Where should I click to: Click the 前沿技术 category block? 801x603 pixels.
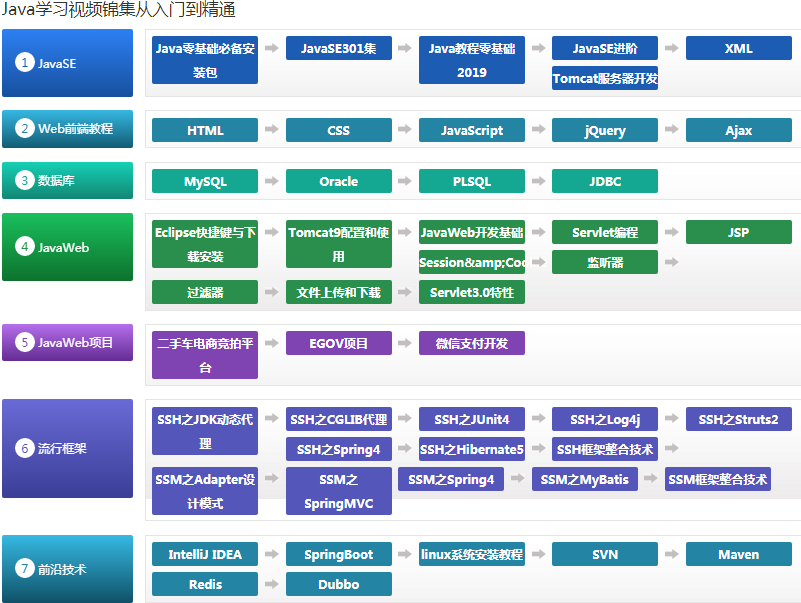(x=67, y=569)
